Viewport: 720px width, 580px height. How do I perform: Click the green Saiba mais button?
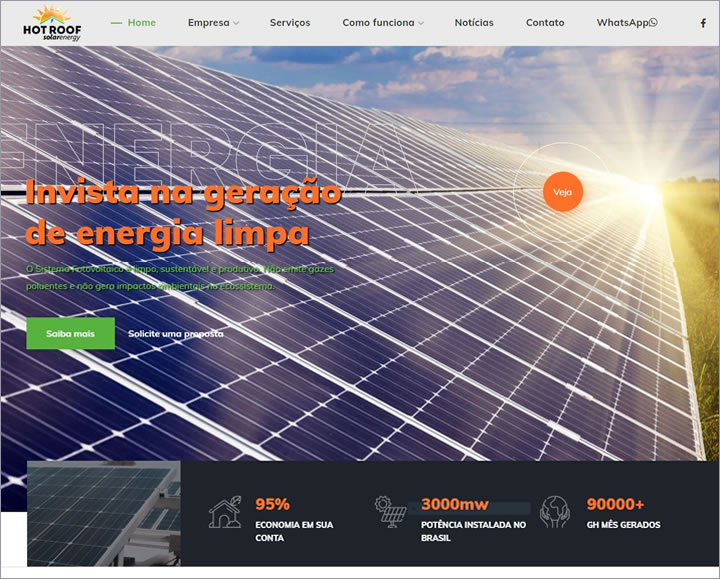[x=70, y=333]
